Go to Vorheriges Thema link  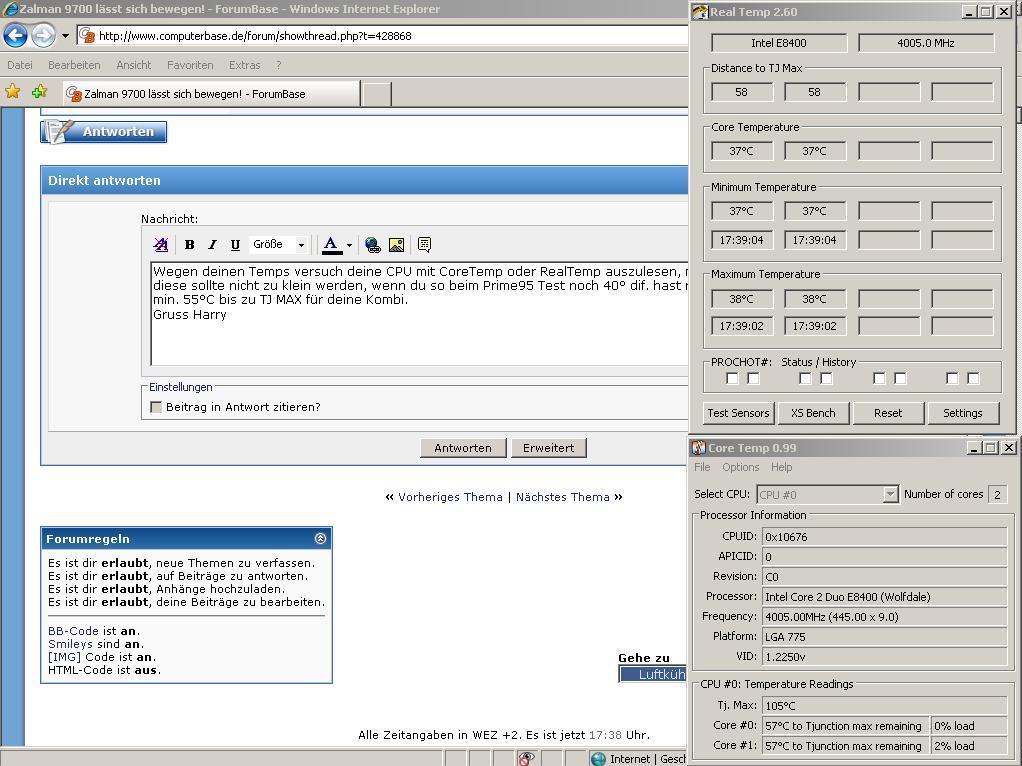[x=450, y=497]
